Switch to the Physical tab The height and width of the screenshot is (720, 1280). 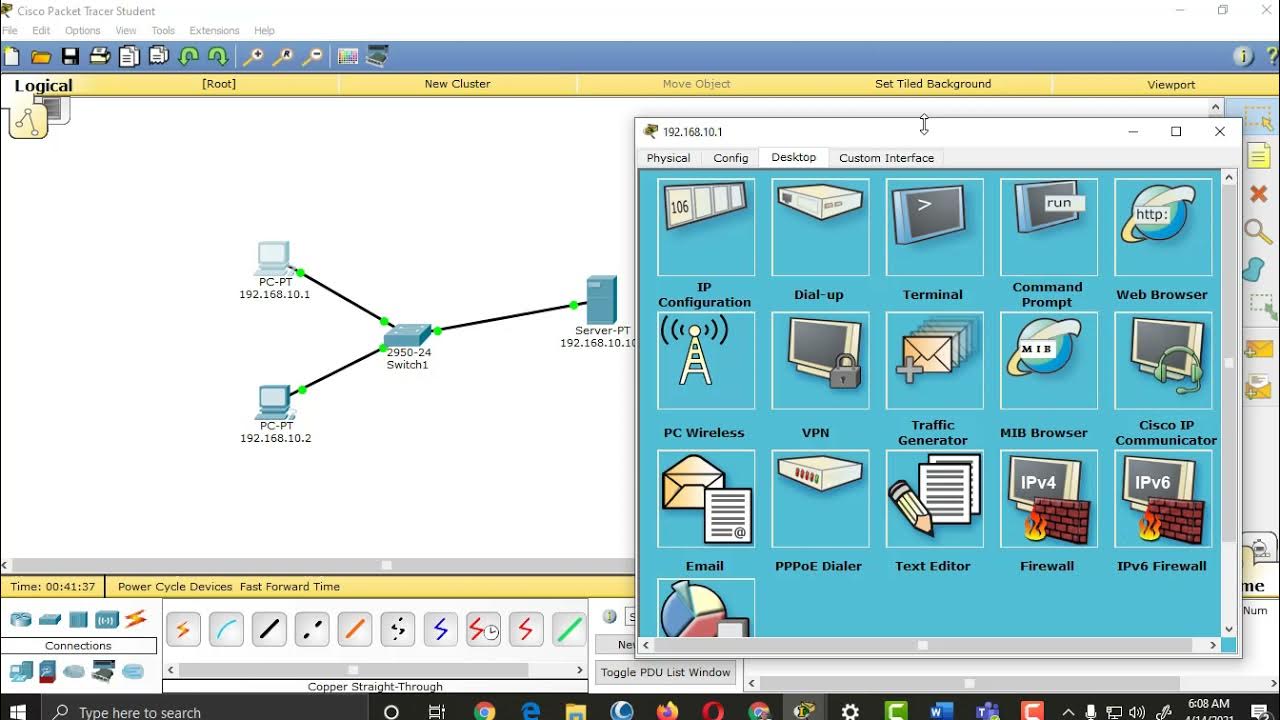[x=668, y=158]
